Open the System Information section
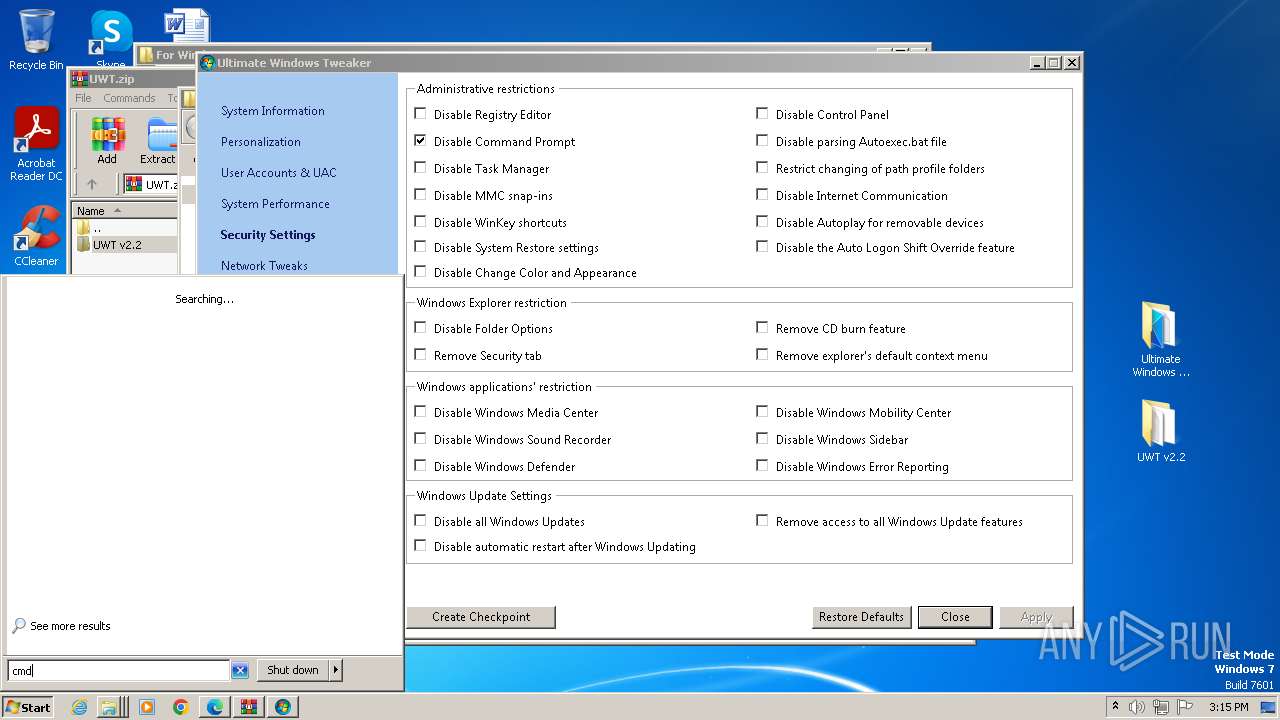Screen dimensions: 1280x720 click(272, 111)
